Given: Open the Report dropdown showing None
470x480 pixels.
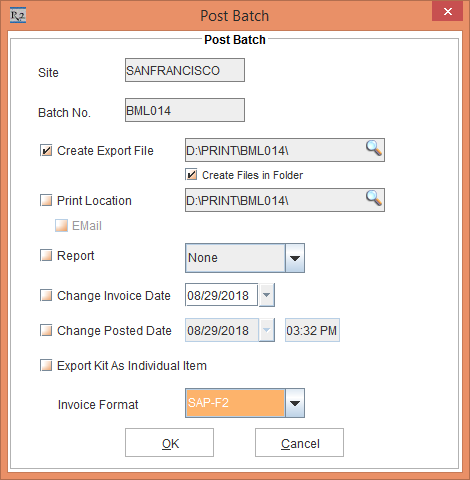Looking at the screenshot, I should 245,258.
